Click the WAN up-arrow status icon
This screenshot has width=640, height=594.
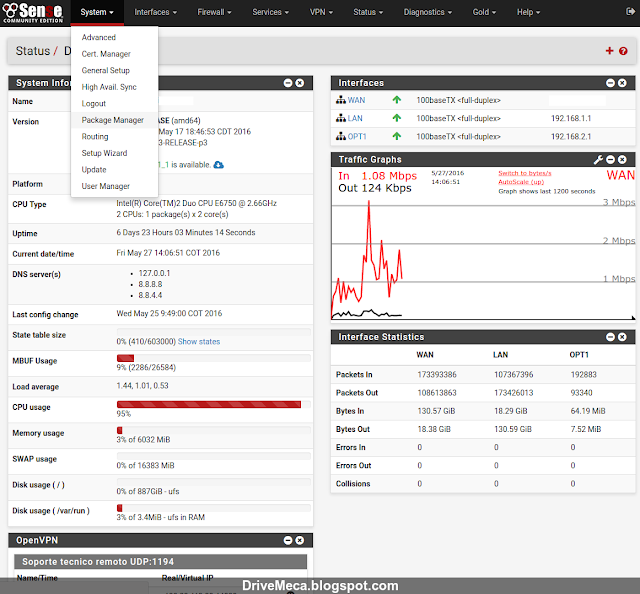coord(397,100)
